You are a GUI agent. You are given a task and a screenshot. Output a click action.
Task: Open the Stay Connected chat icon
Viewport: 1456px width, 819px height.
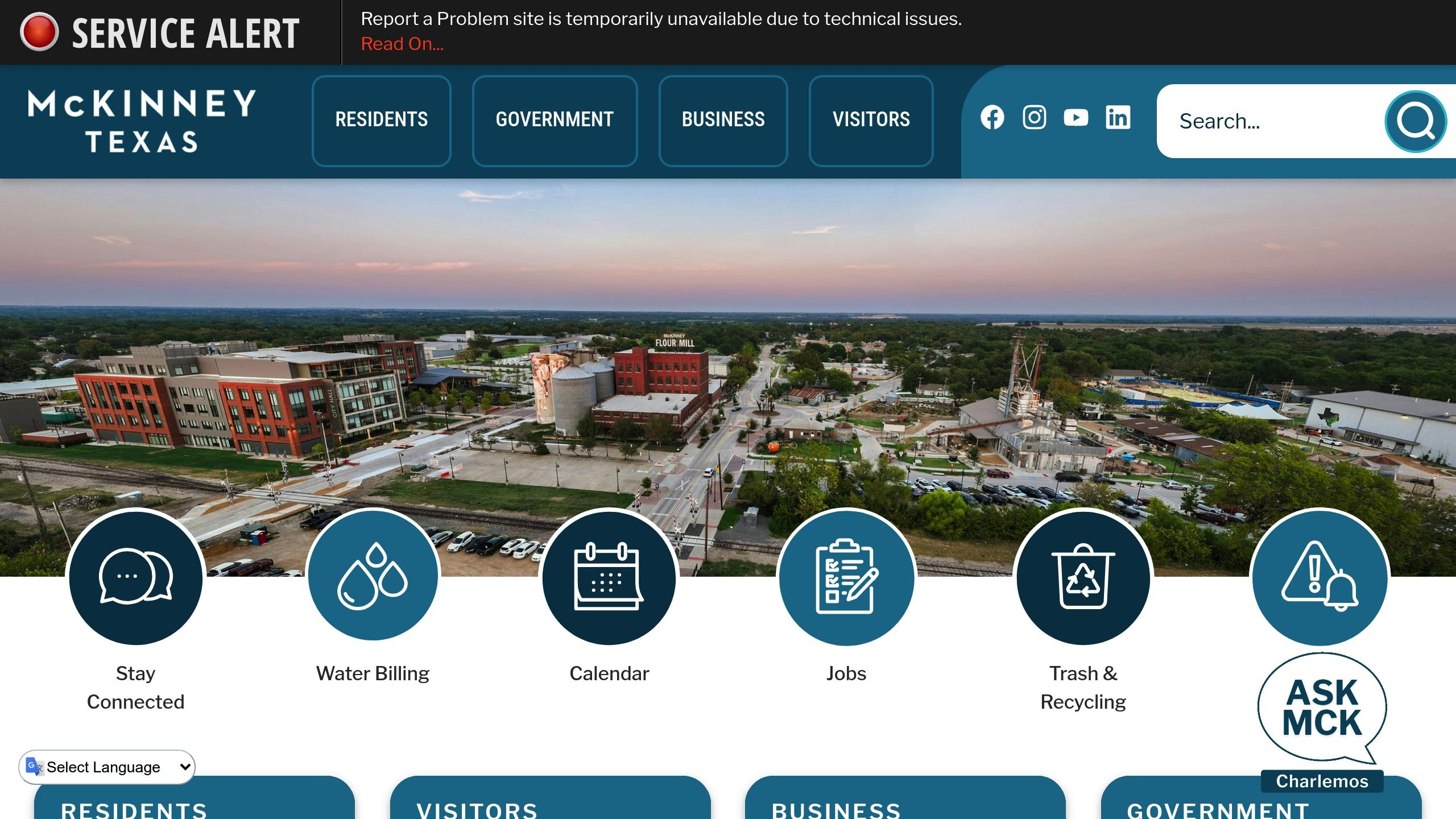(x=135, y=577)
